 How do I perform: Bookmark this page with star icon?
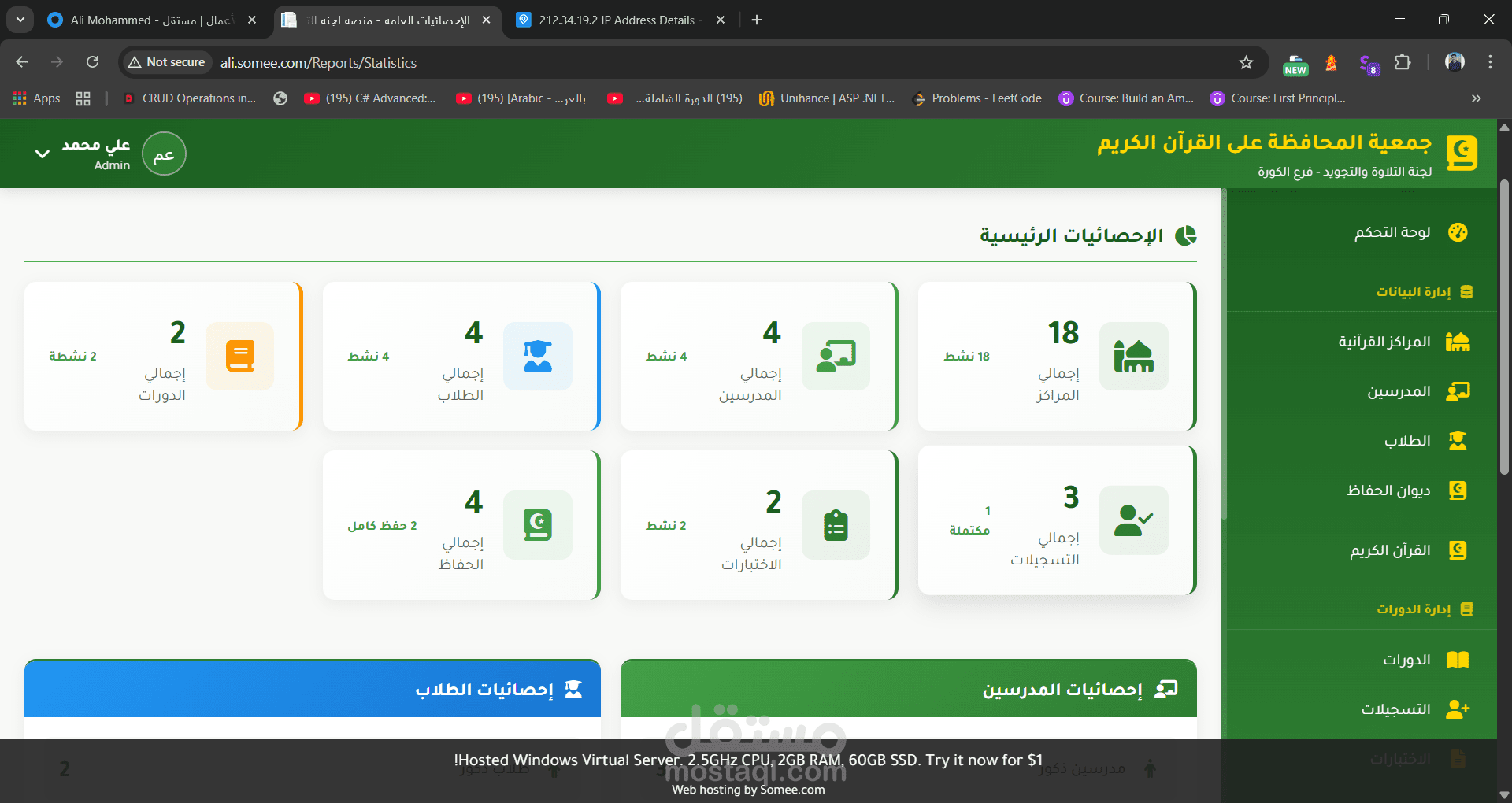pyautogui.click(x=1246, y=62)
